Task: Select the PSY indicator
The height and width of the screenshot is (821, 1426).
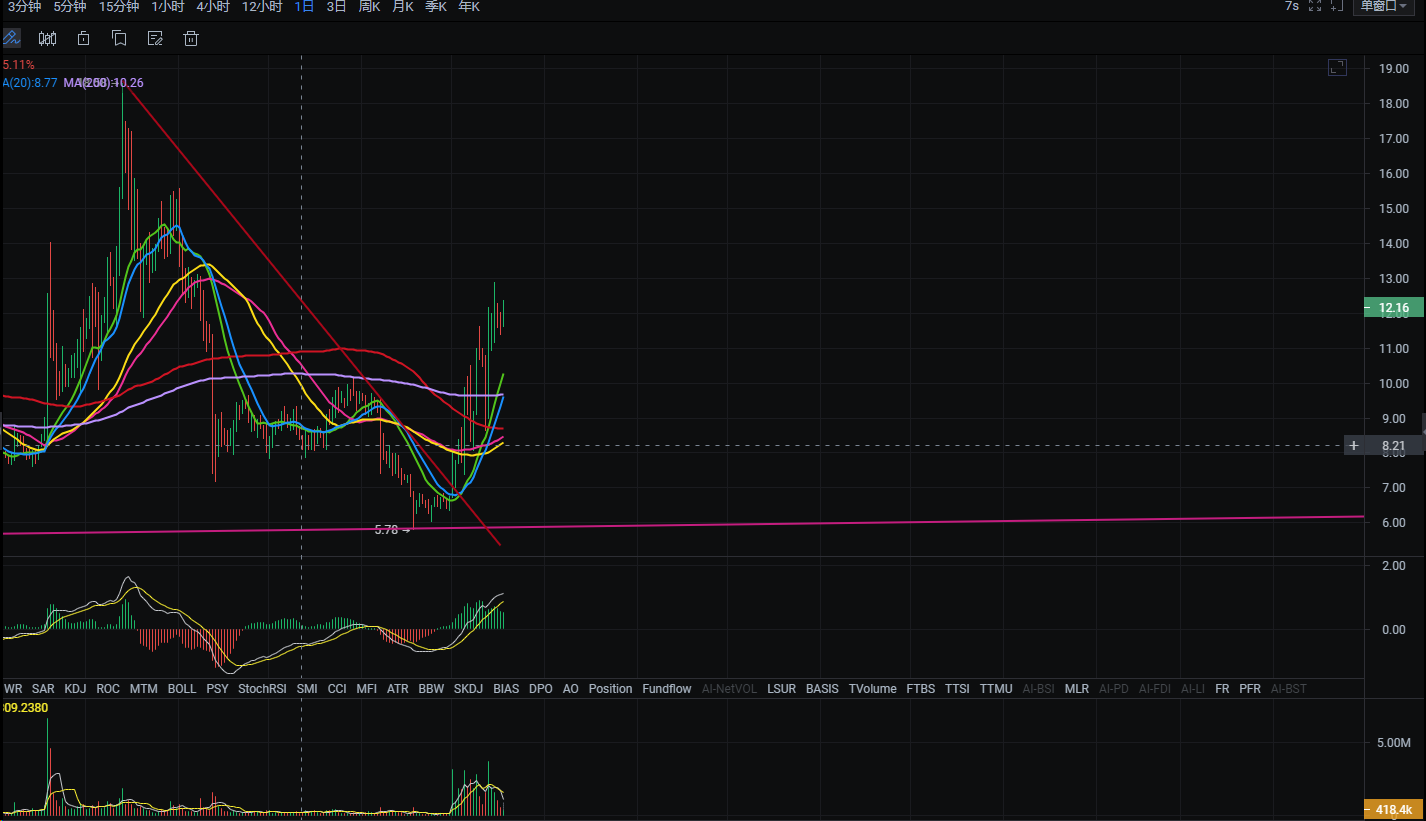Action: [x=217, y=689]
